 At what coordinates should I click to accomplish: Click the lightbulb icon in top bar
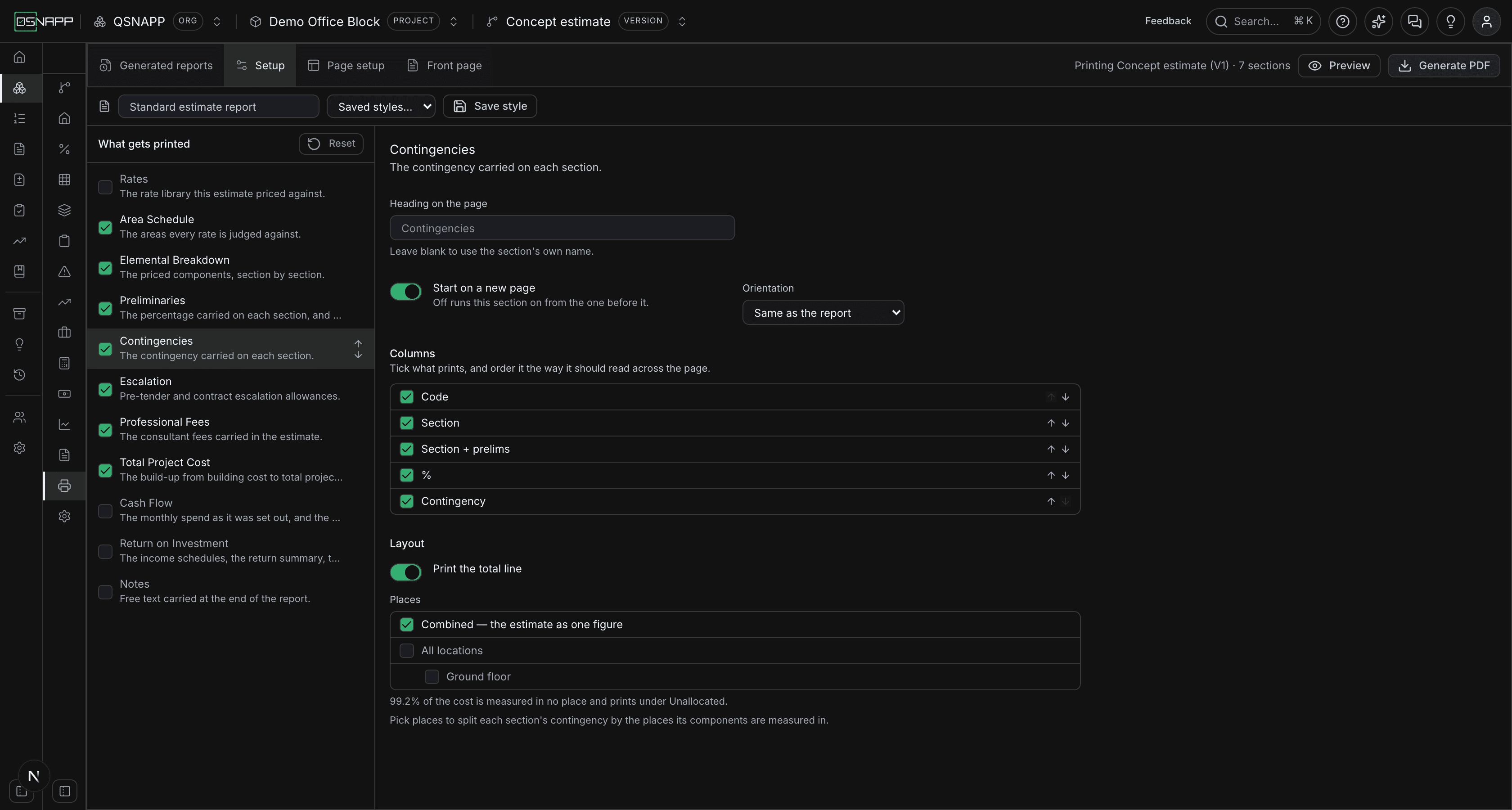pyautogui.click(x=1450, y=22)
